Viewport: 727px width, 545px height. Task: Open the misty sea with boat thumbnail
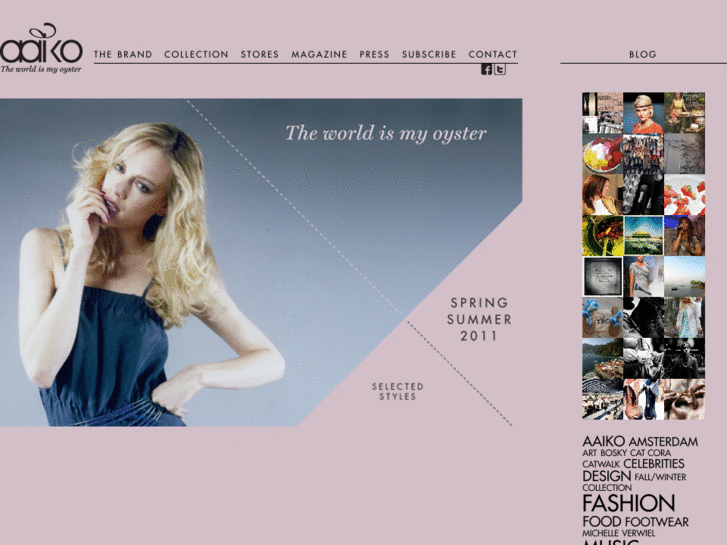point(684,276)
